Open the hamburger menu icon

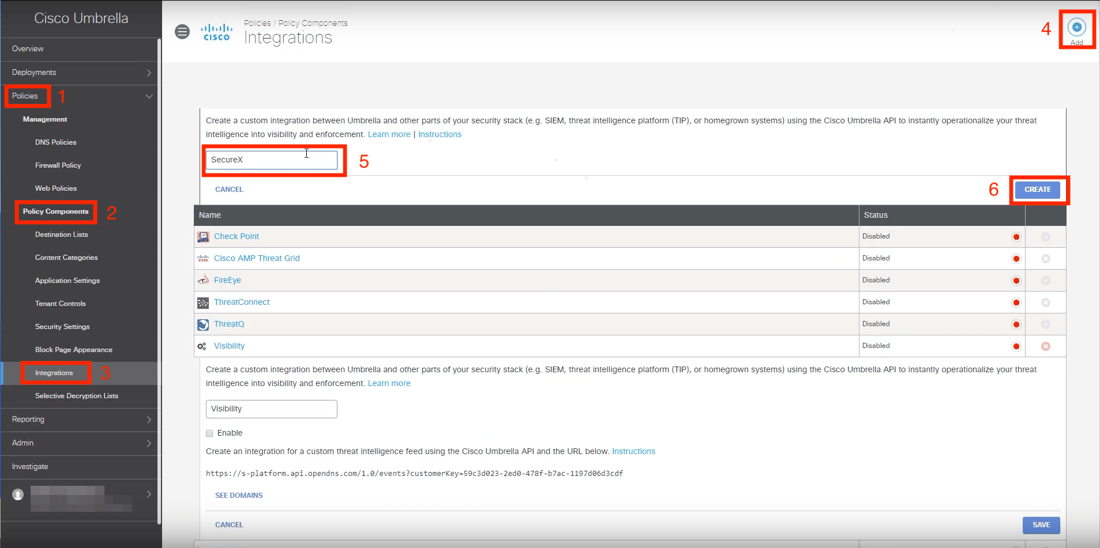(x=182, y=32)
